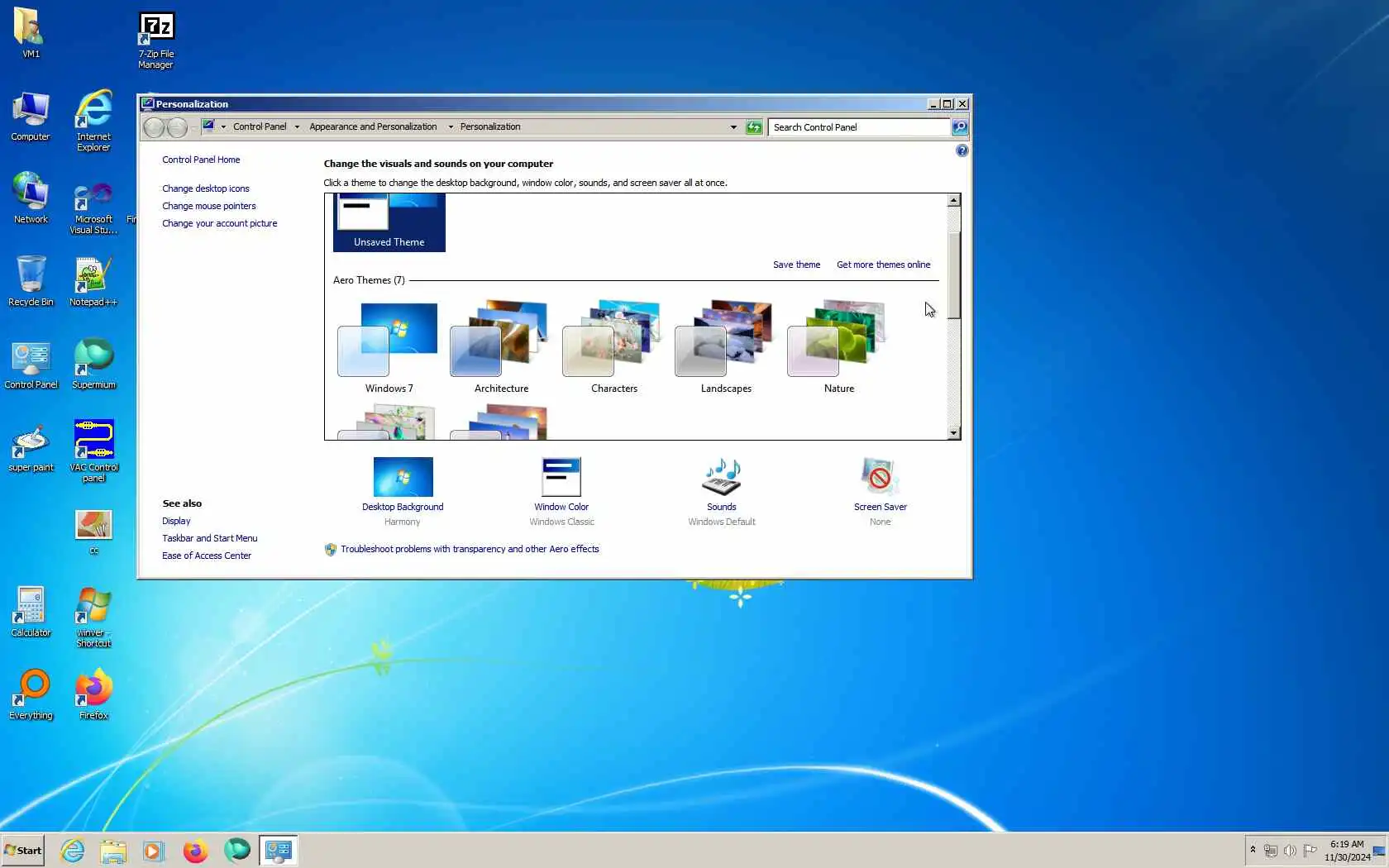Select the super paint desktop icon
Image resolution: width=1389 pixels, height=868 pixels.
31,447
